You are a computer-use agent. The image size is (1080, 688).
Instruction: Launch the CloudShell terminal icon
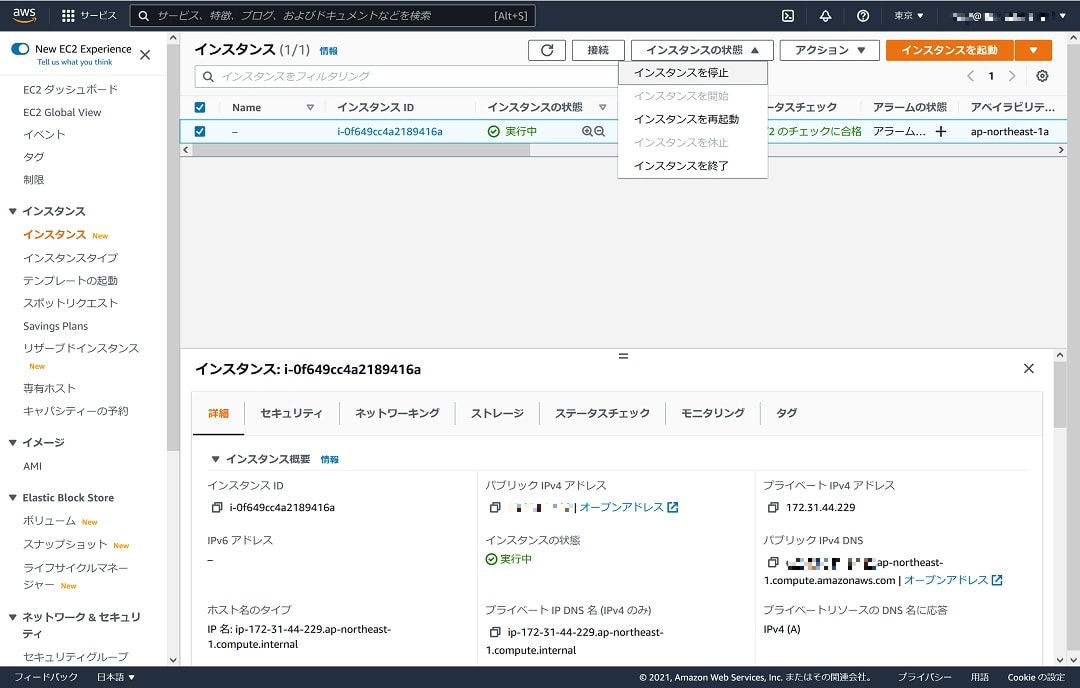[x=788, y=15]
